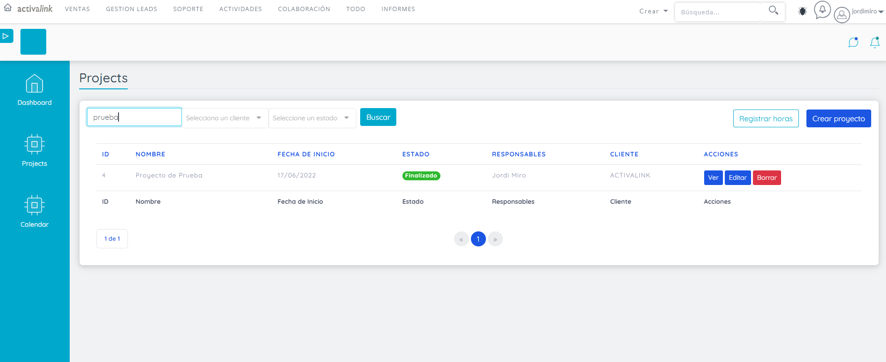
Task: Click the bug report icon
Action: point(802,11)
